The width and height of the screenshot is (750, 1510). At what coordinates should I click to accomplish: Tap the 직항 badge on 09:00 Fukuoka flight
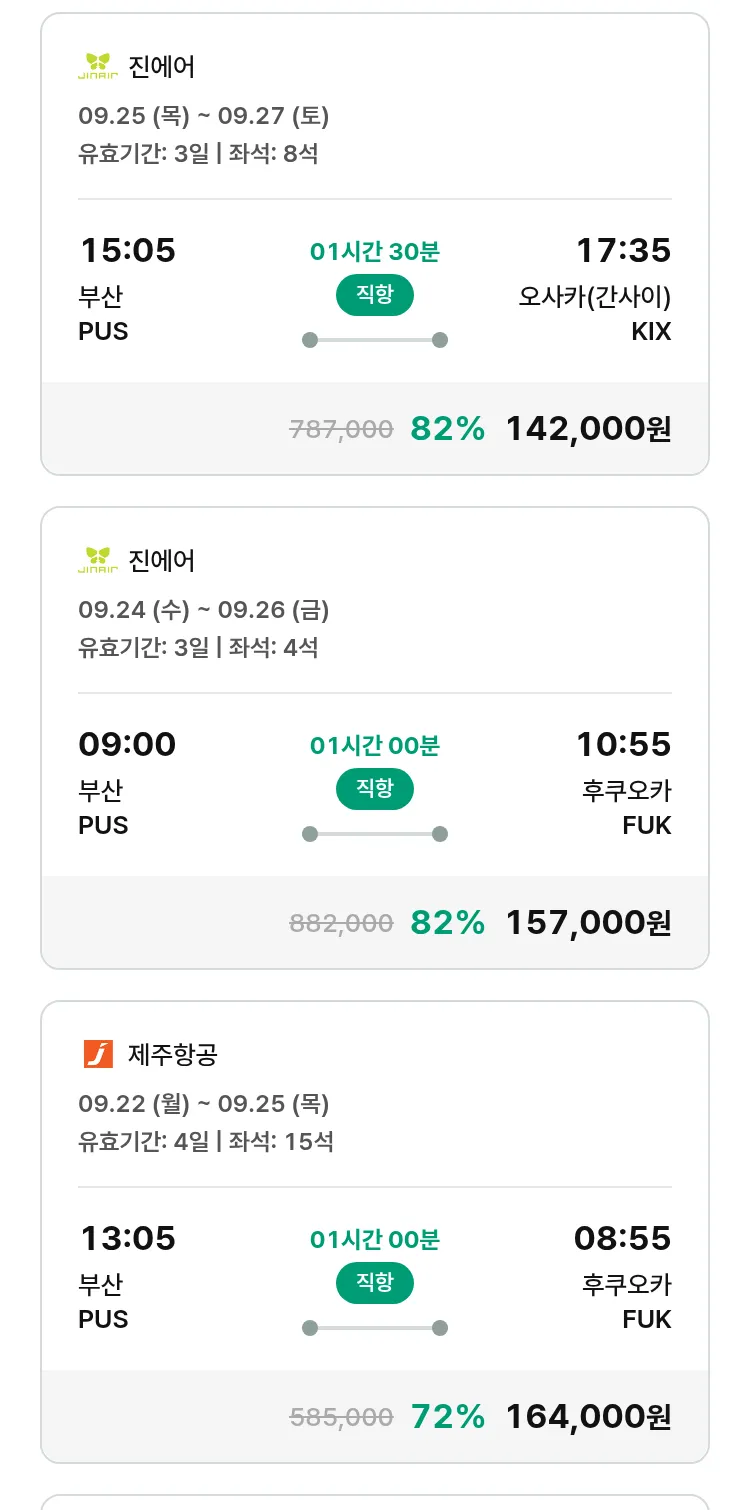[x=374, y=789]
